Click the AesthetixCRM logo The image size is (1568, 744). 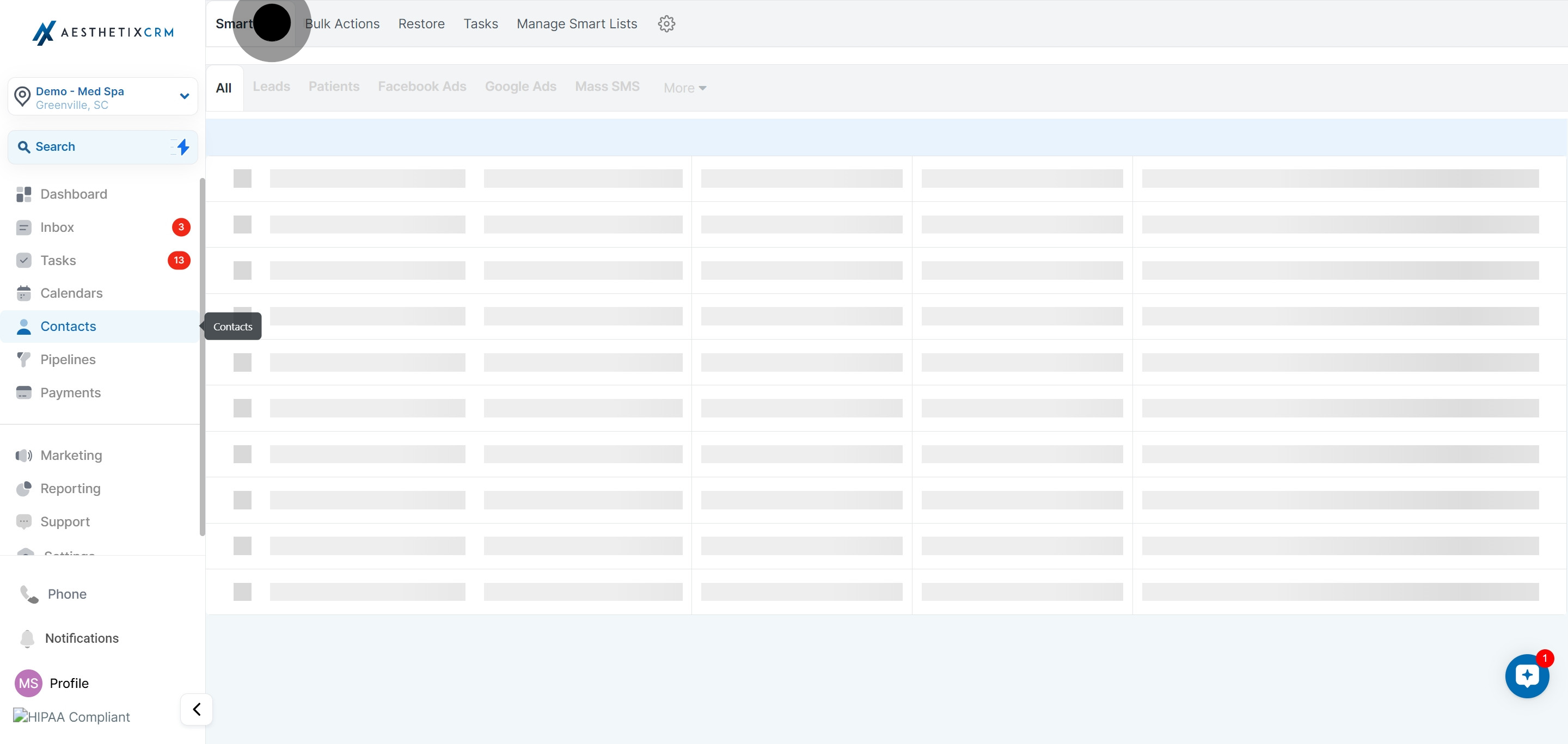pos(103,32)
